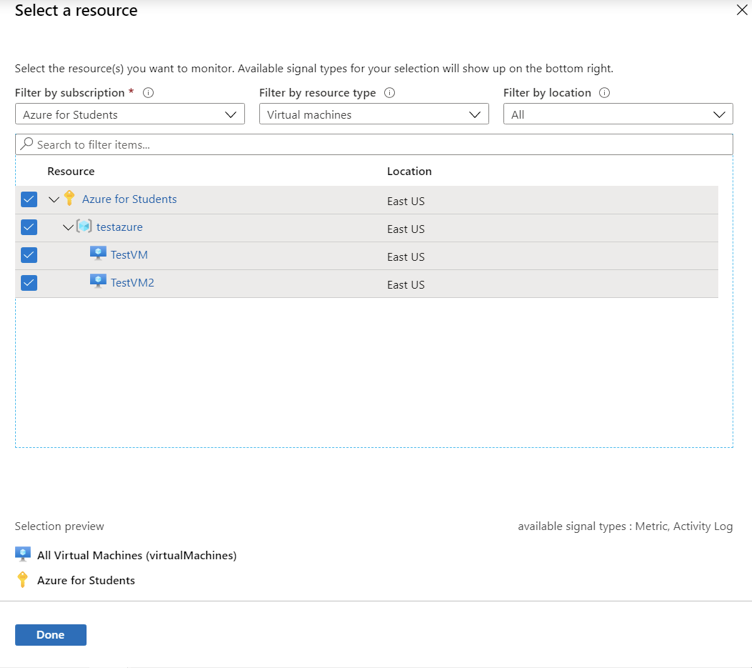752x668 pixels.
Task: Open the Filter by location dropdown
Action: click(x=618, y=114)
